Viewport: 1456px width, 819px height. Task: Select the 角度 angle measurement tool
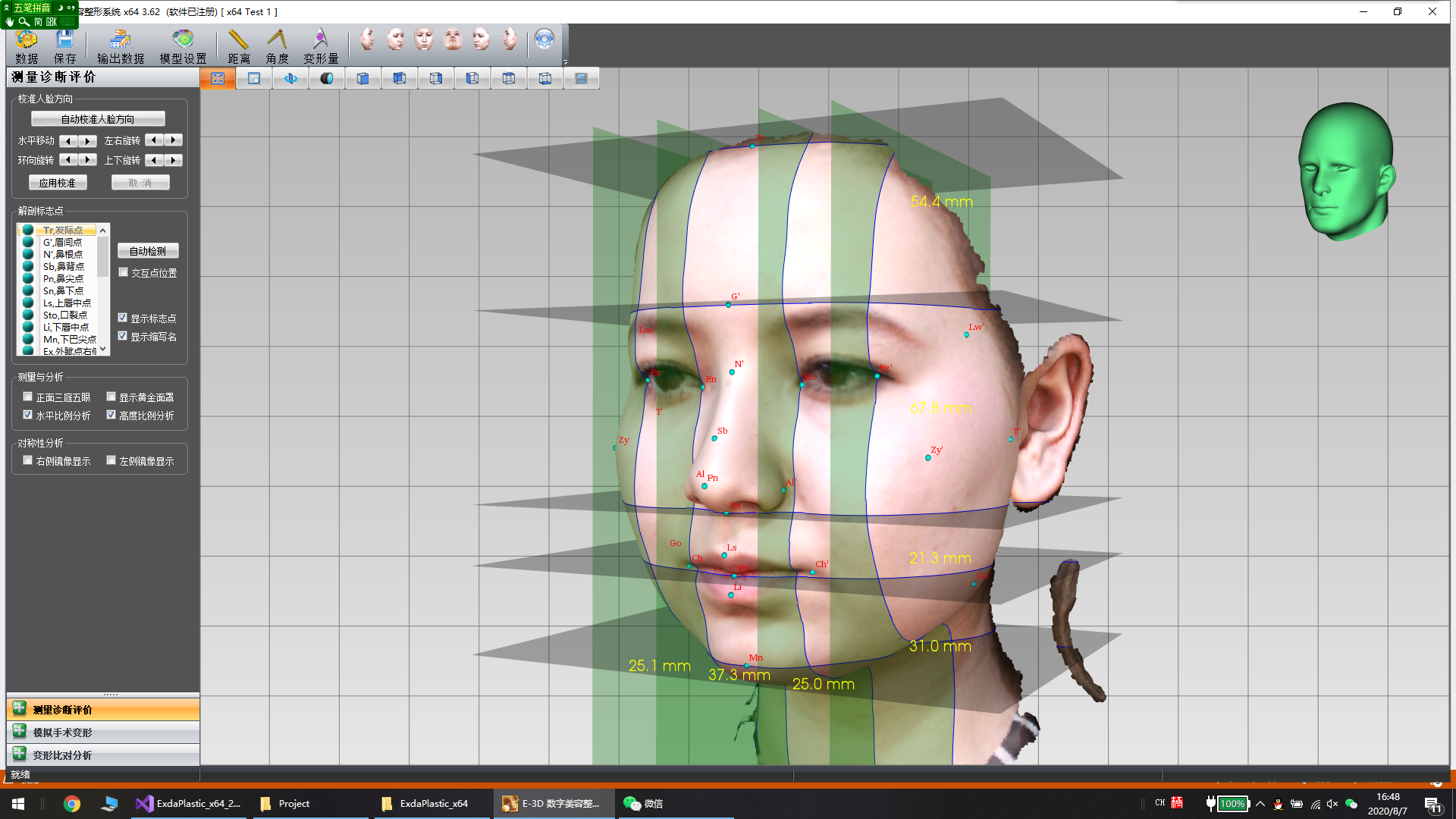point(277,45)
